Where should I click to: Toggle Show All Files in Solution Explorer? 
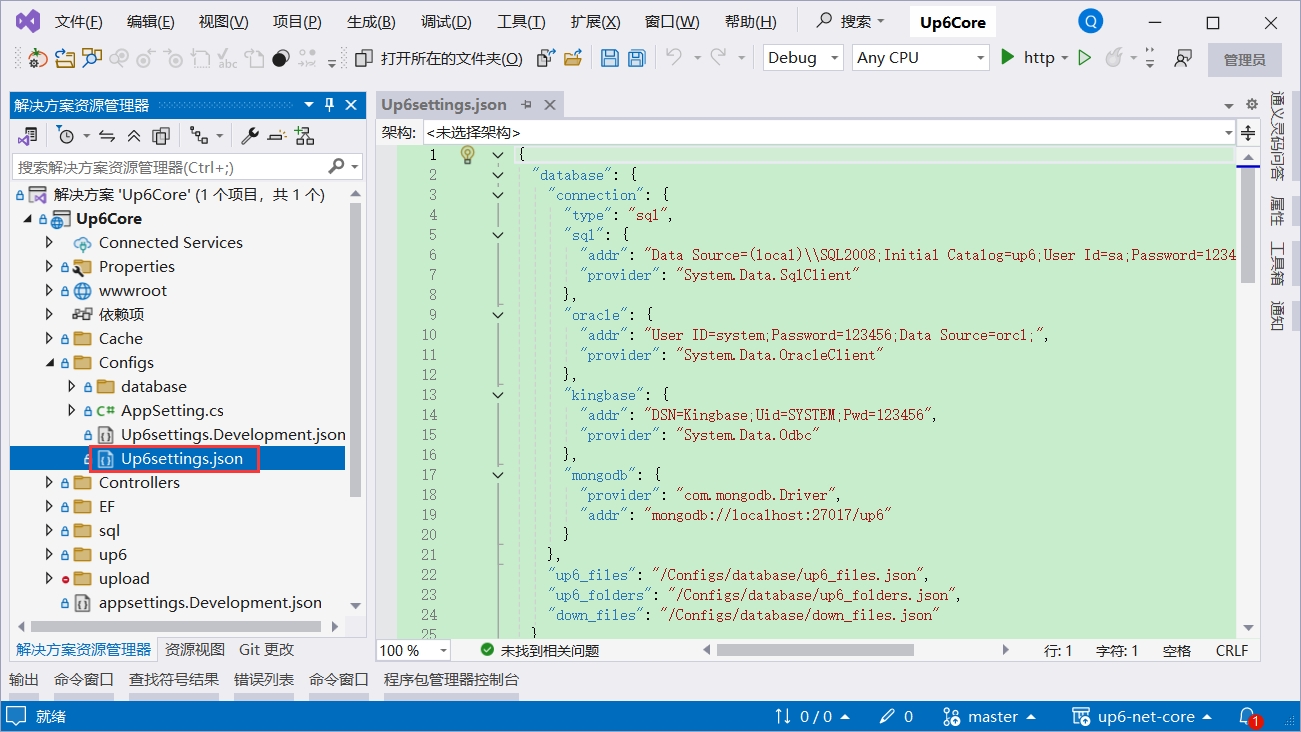(160, 136)
